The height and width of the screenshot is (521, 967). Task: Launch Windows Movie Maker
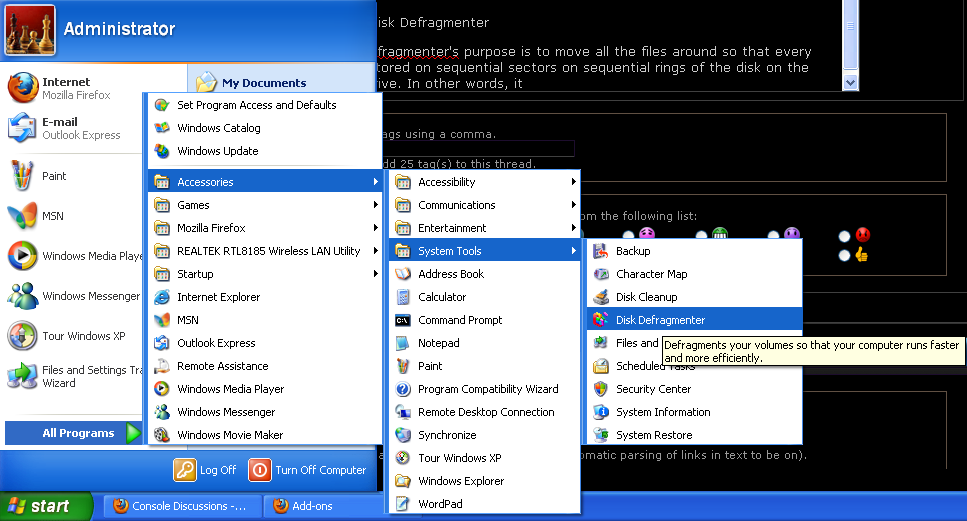point(230,435)
